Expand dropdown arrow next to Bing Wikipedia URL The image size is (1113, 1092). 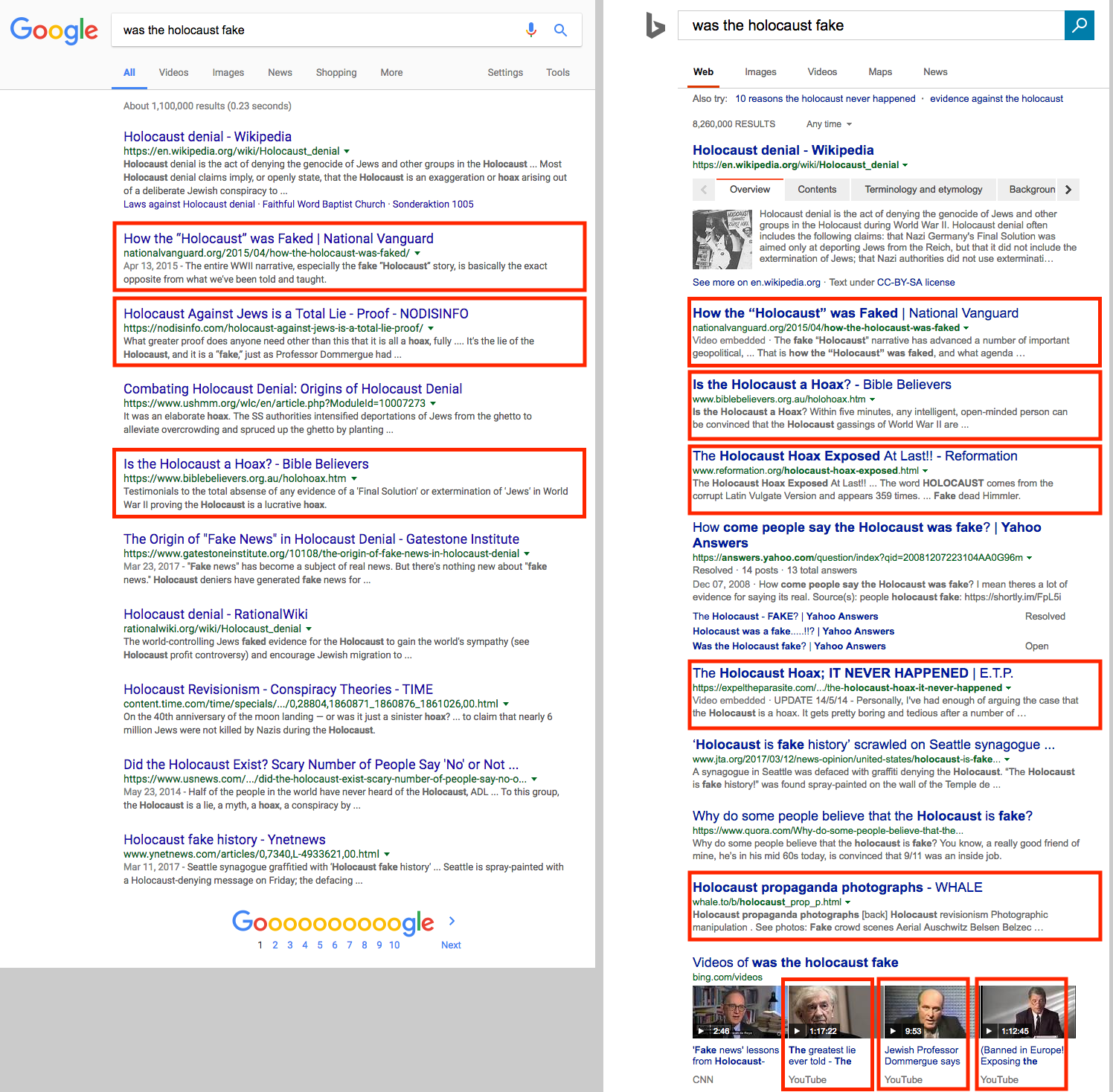point(905,165)
